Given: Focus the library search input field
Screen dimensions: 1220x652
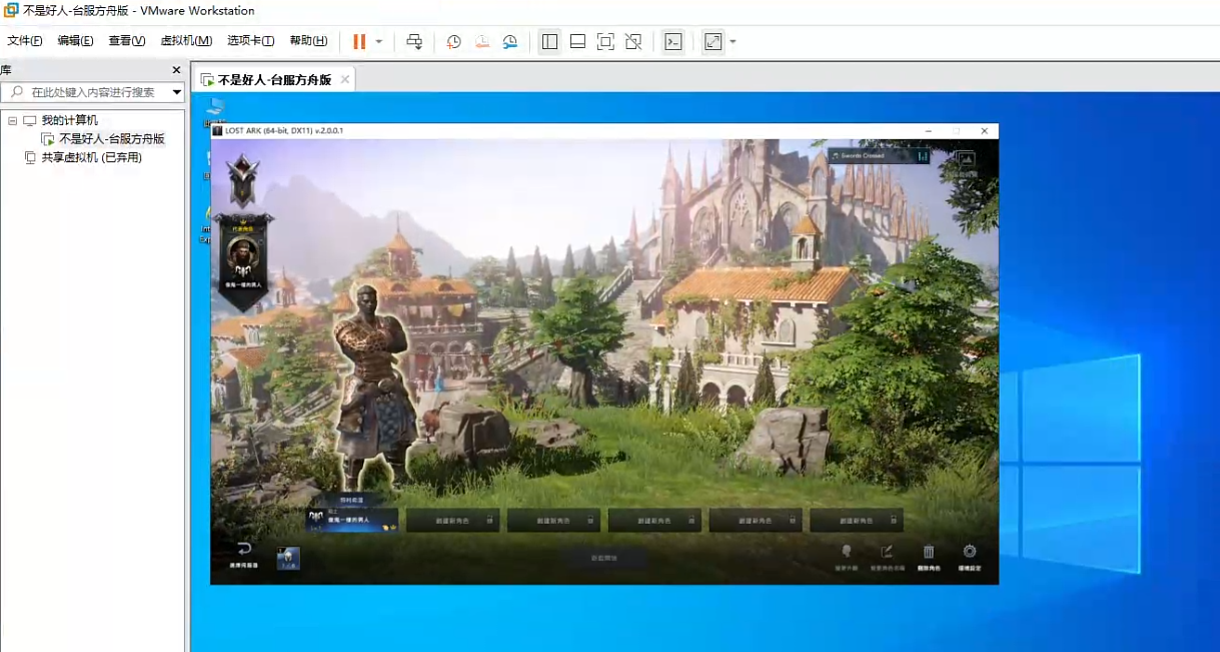Looking at the screenshot, I should [92, 92].
